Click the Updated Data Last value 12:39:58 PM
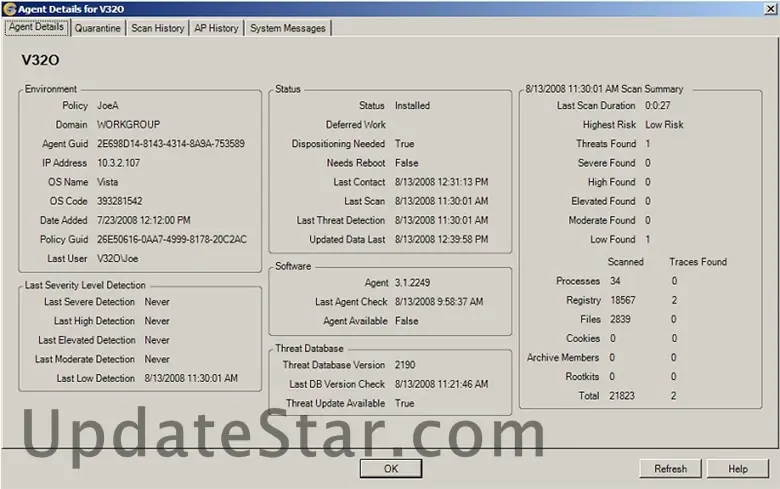This screenshot has width=780, height=489. tap(441, 239)
